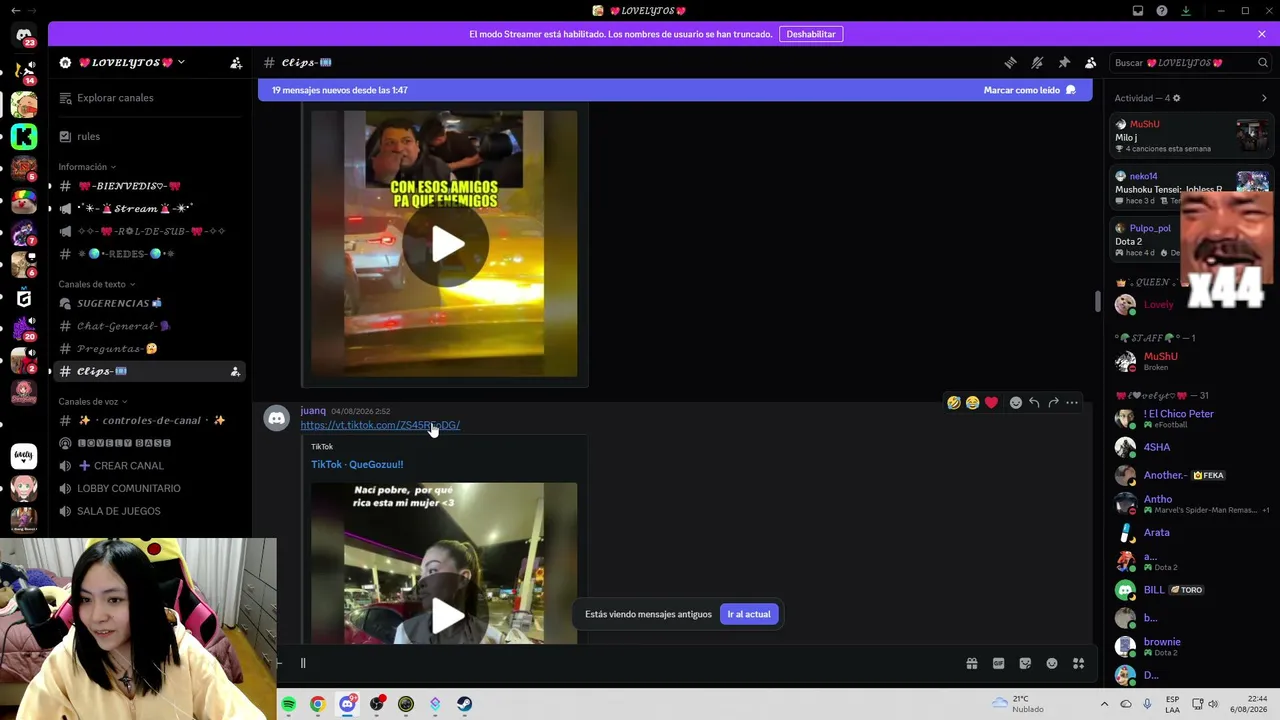Dismiss the Streamer mode banner

click(x=1262, y=34)
